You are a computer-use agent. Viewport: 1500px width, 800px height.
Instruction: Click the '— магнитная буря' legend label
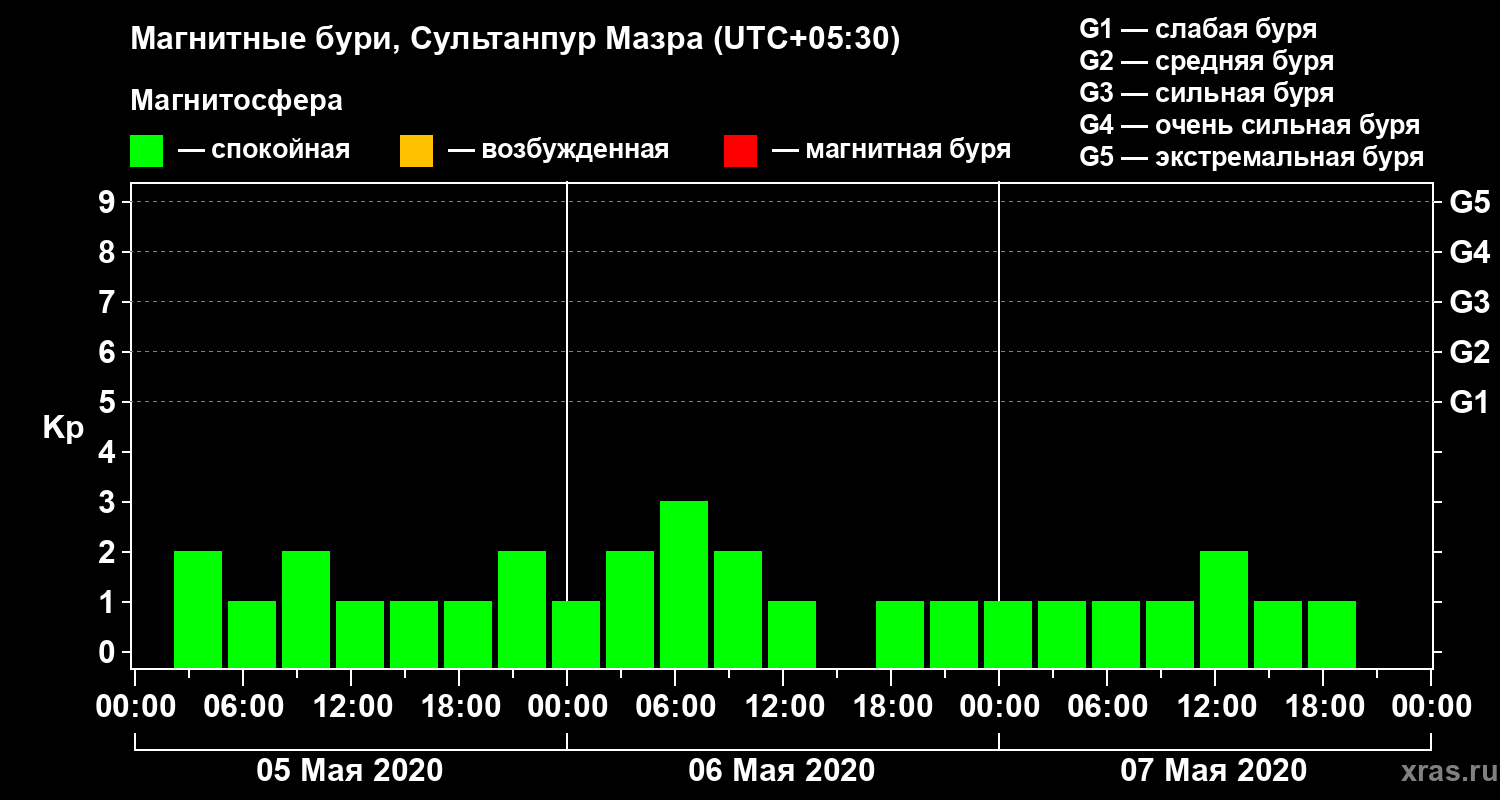point(891,150)
